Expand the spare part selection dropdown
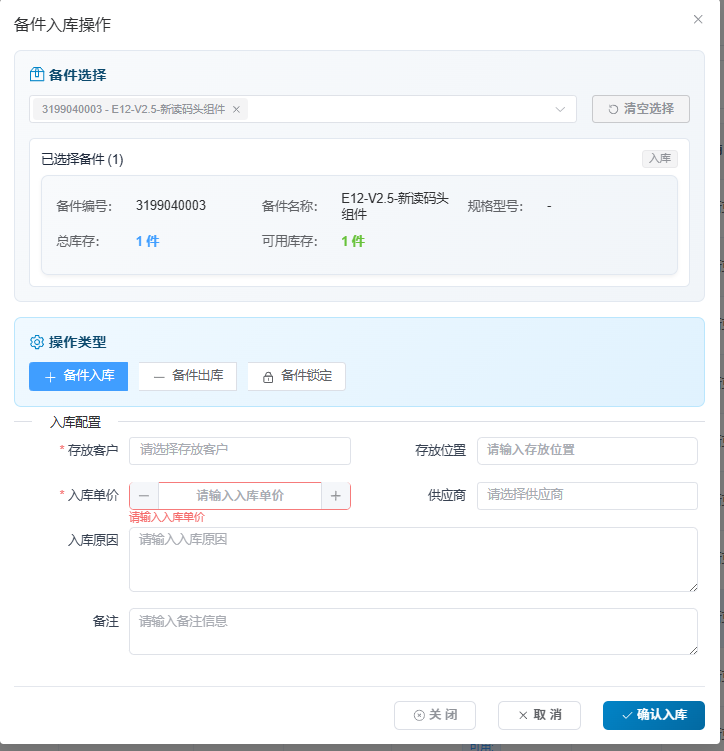The width and height of the screenshot is (724, 751). [560, 109]
